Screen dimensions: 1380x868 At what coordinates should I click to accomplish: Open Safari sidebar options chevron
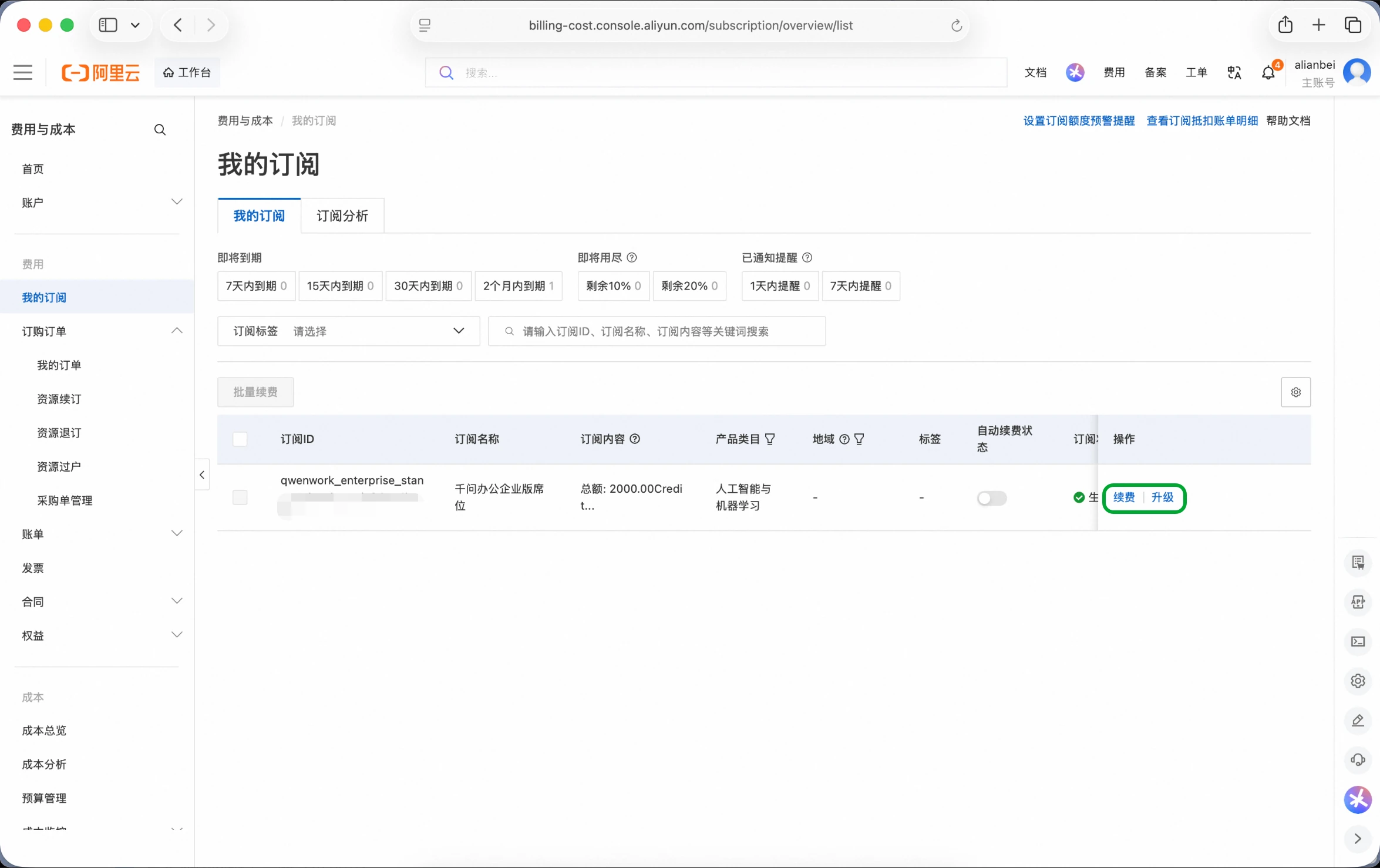coord(135,25)
